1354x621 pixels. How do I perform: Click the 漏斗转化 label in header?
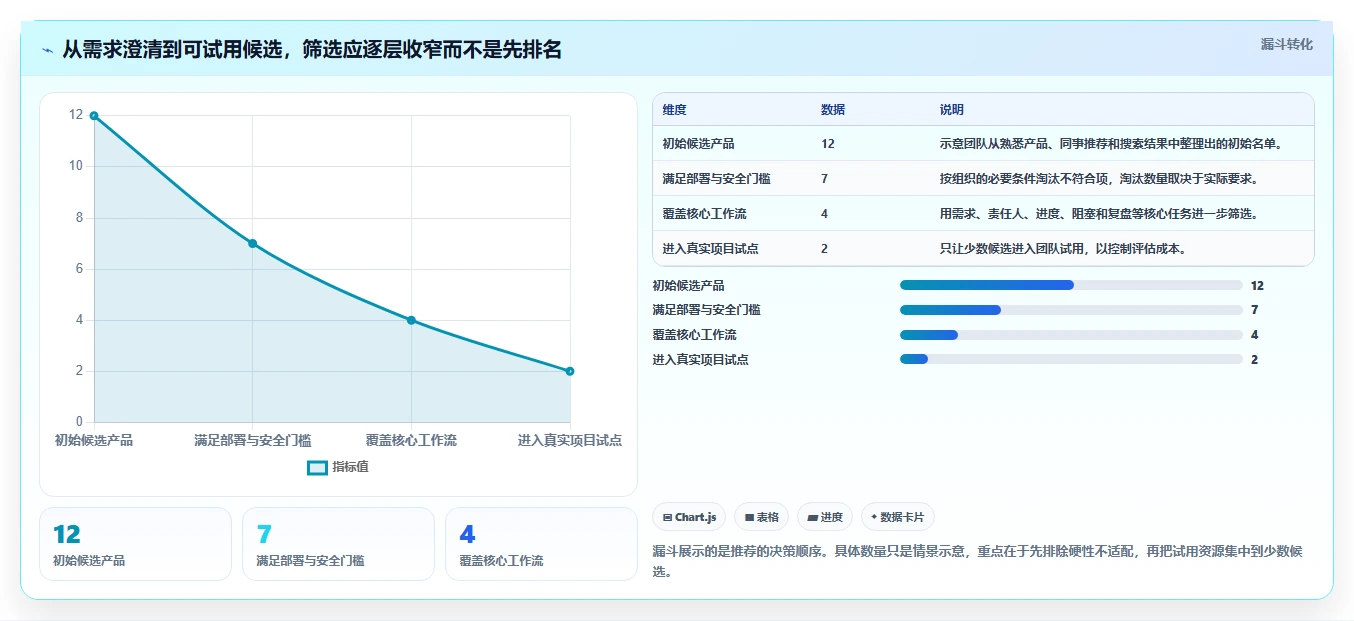[1286, 44]
